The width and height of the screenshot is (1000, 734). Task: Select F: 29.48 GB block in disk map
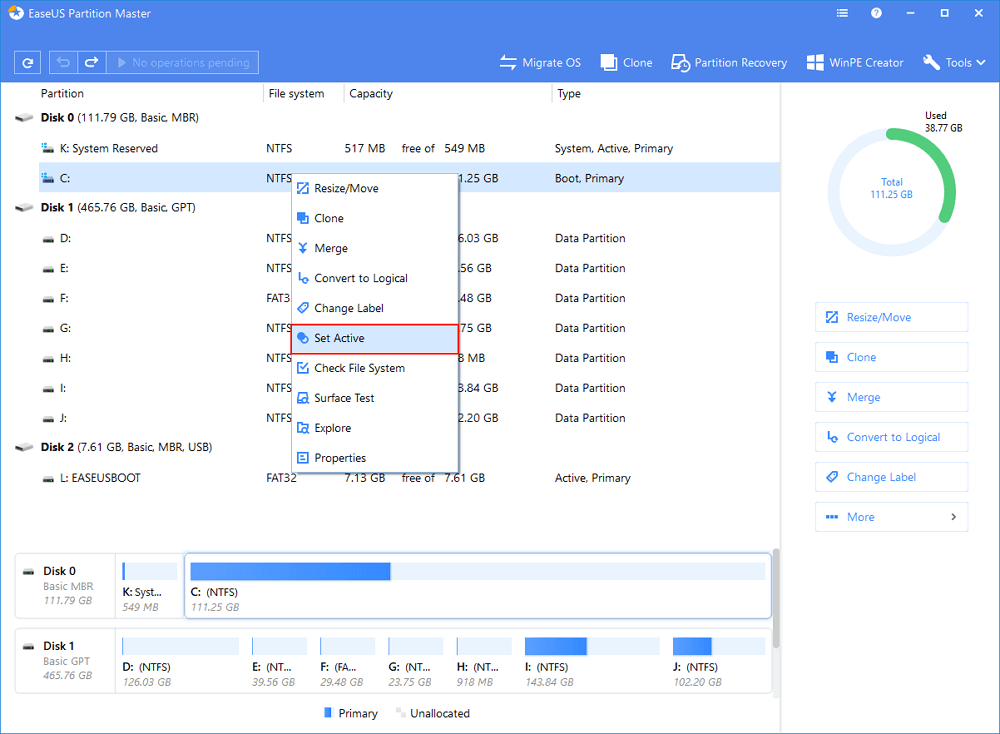click(x=348, y=661)
